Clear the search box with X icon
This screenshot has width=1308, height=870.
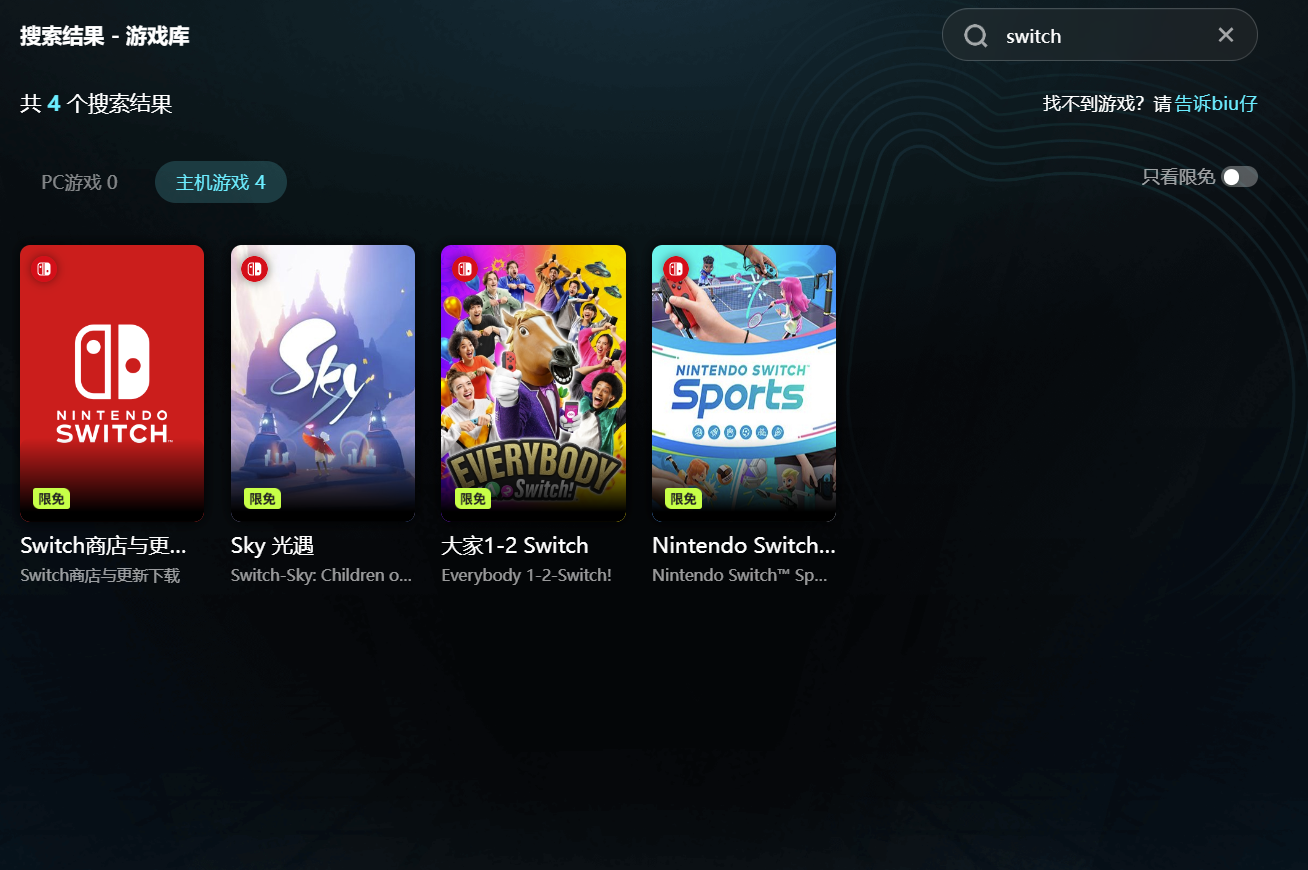[x=1226, y=35]
